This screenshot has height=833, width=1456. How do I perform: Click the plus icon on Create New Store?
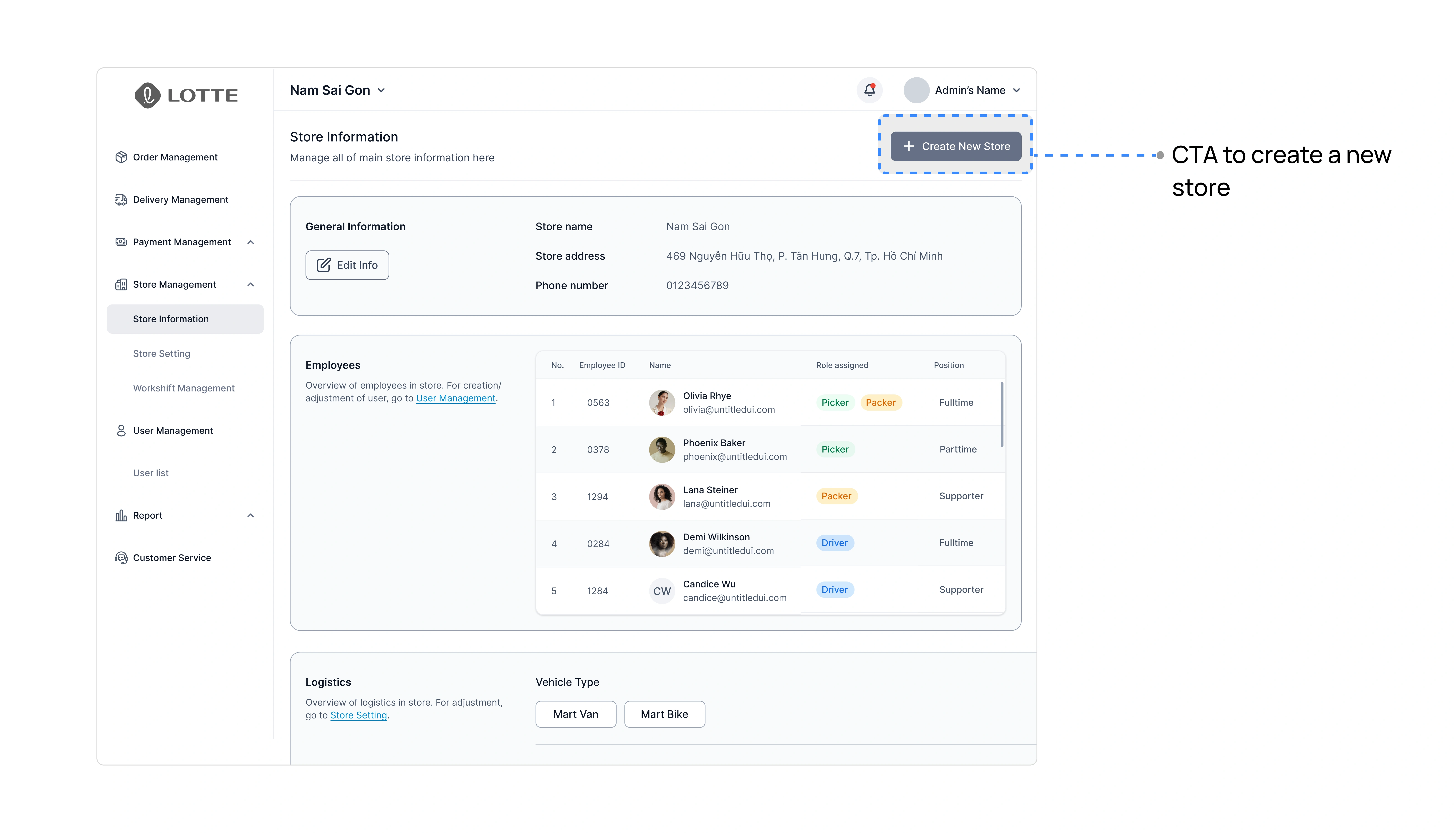[908, 147]
